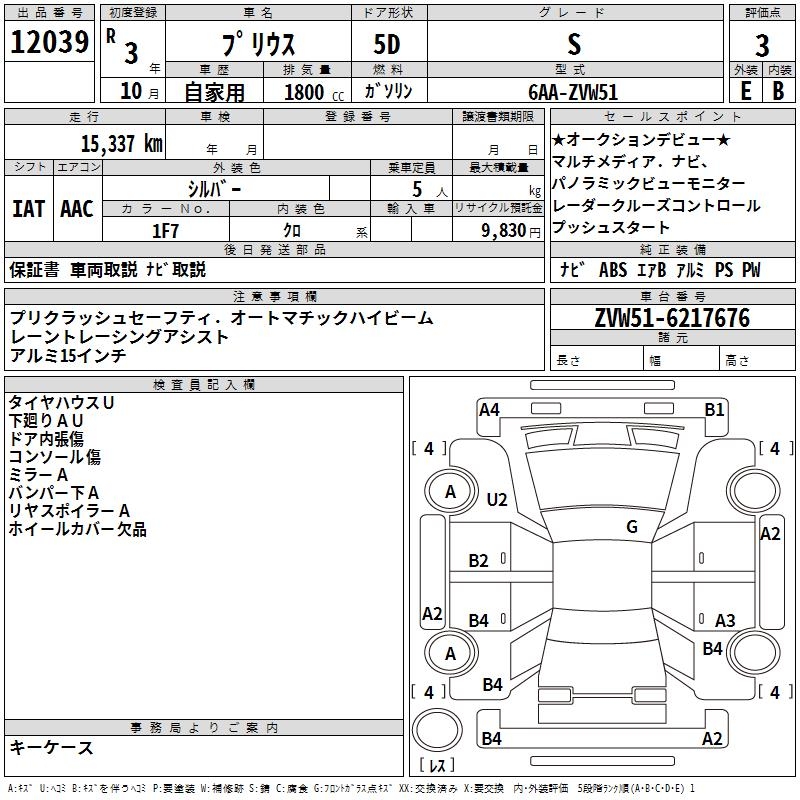
Task: Select inspector note バンパー下A
Action: click(x=54, y=493)
